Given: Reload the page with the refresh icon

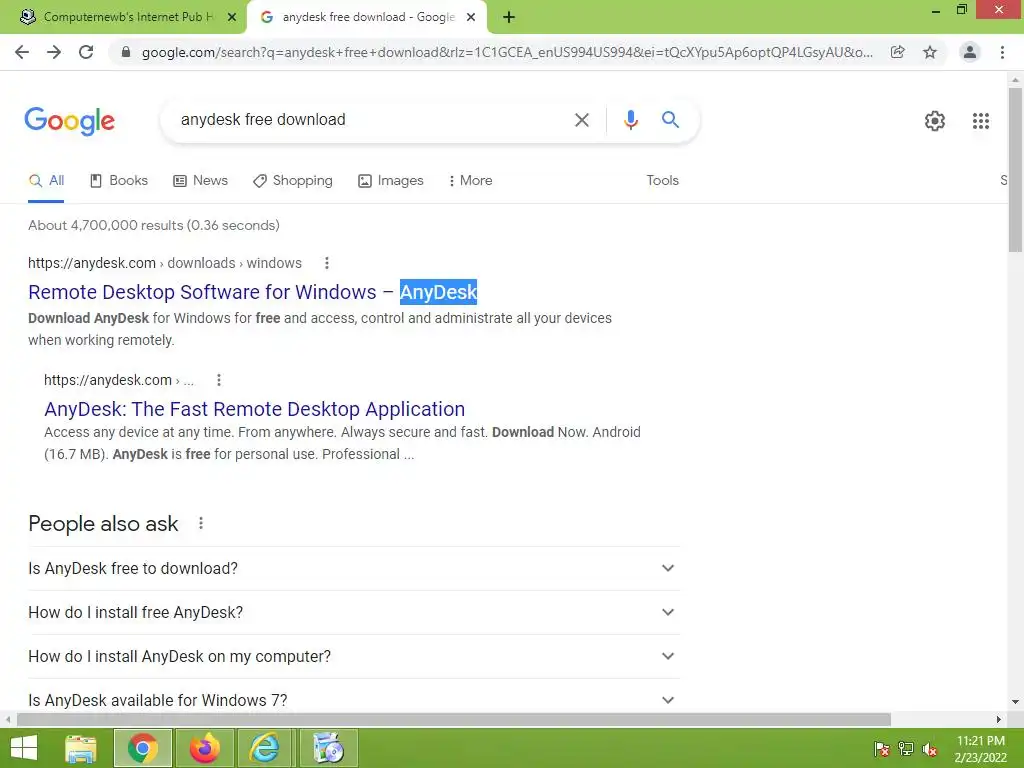Looking at the screenshot, I should click(x=86, y=52).
